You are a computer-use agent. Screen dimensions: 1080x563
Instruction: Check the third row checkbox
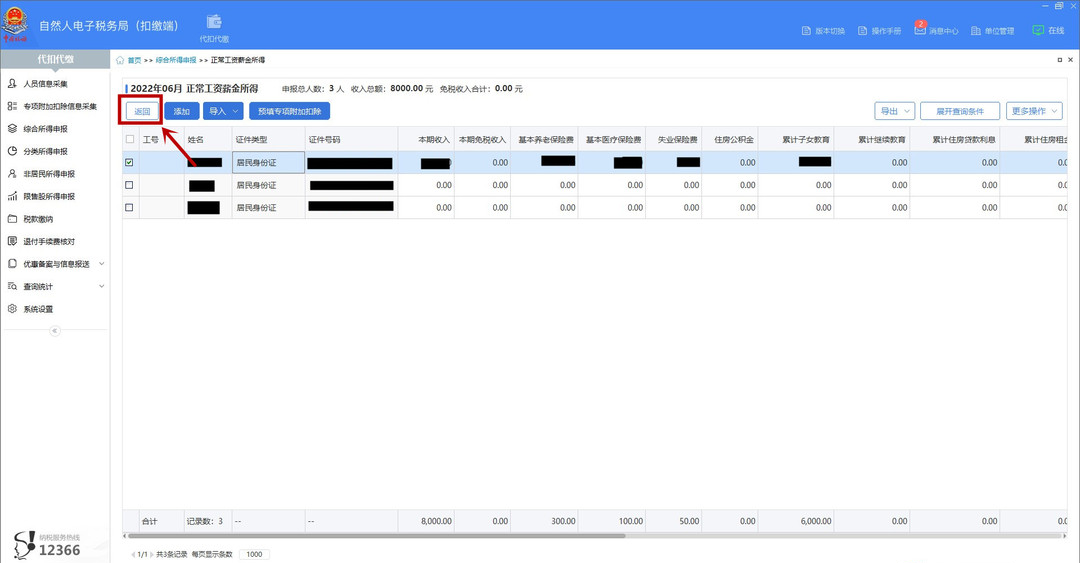coord(129,208)
